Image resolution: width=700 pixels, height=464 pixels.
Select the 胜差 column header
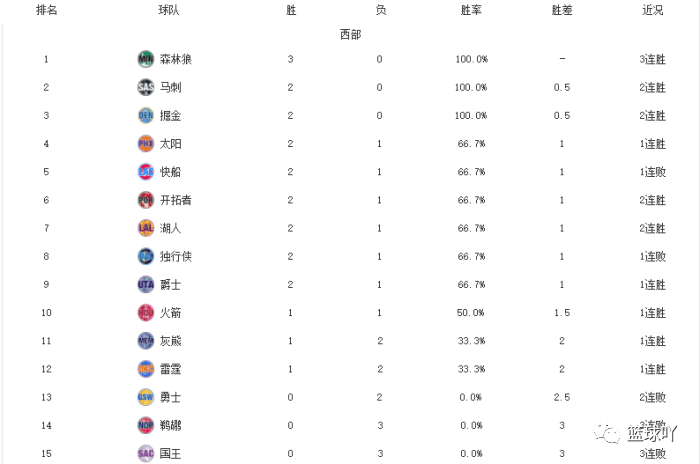click(562, 10)
